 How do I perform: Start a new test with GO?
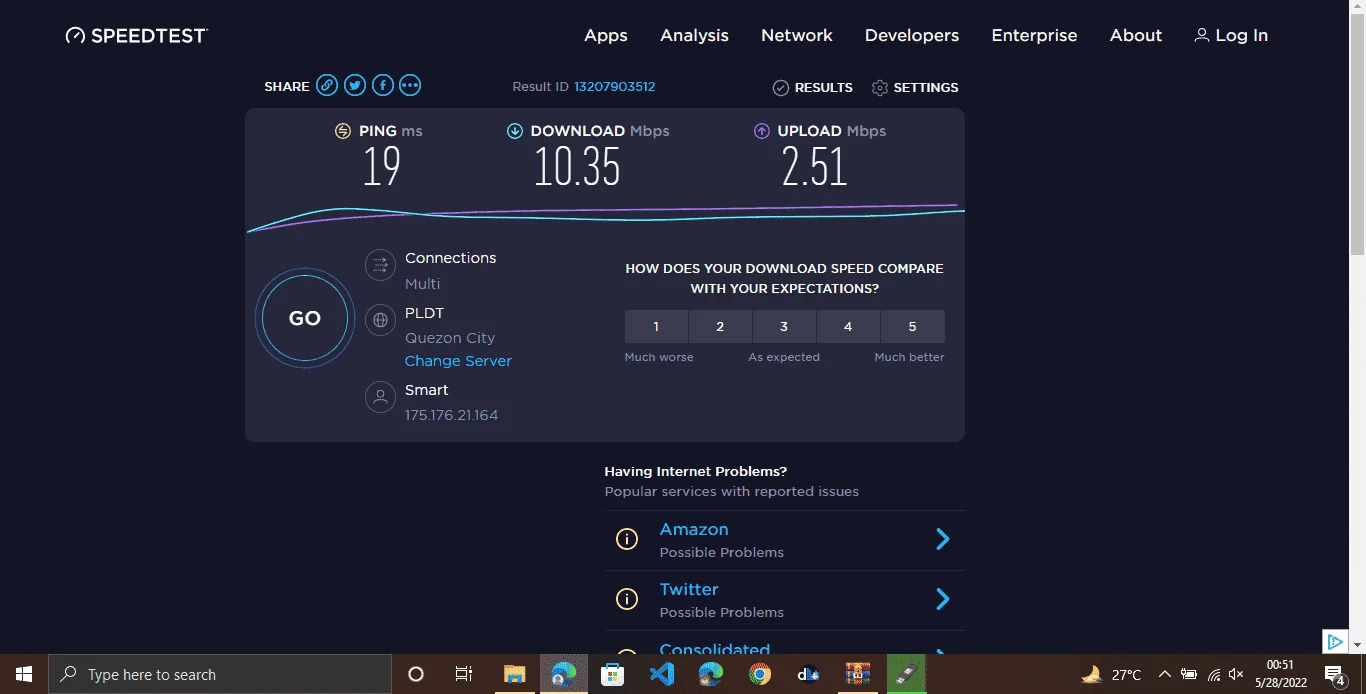pyautogui.click(x=305, y=318)
